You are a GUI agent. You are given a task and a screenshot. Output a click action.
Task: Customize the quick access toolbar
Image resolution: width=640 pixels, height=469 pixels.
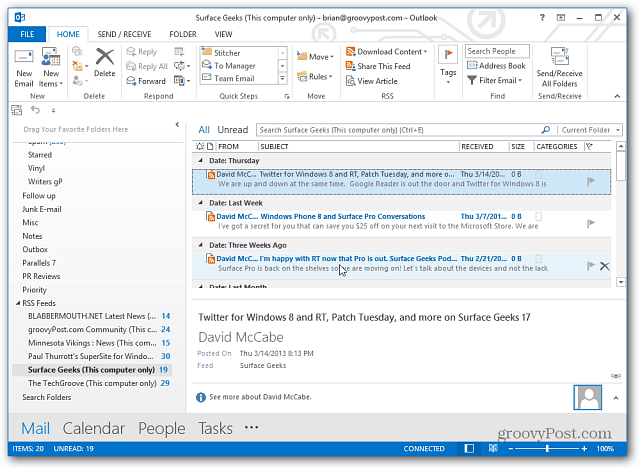(x=53, y=110)
